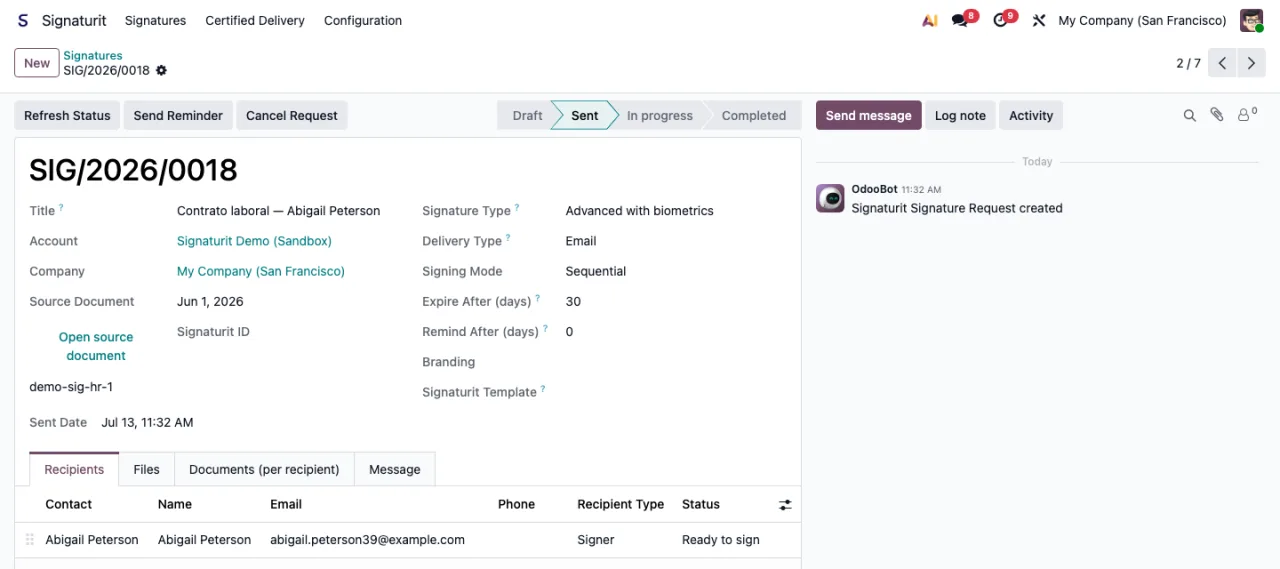The image size is (1280, 569).
Task: Click Send message button
Action: (868, 116)
